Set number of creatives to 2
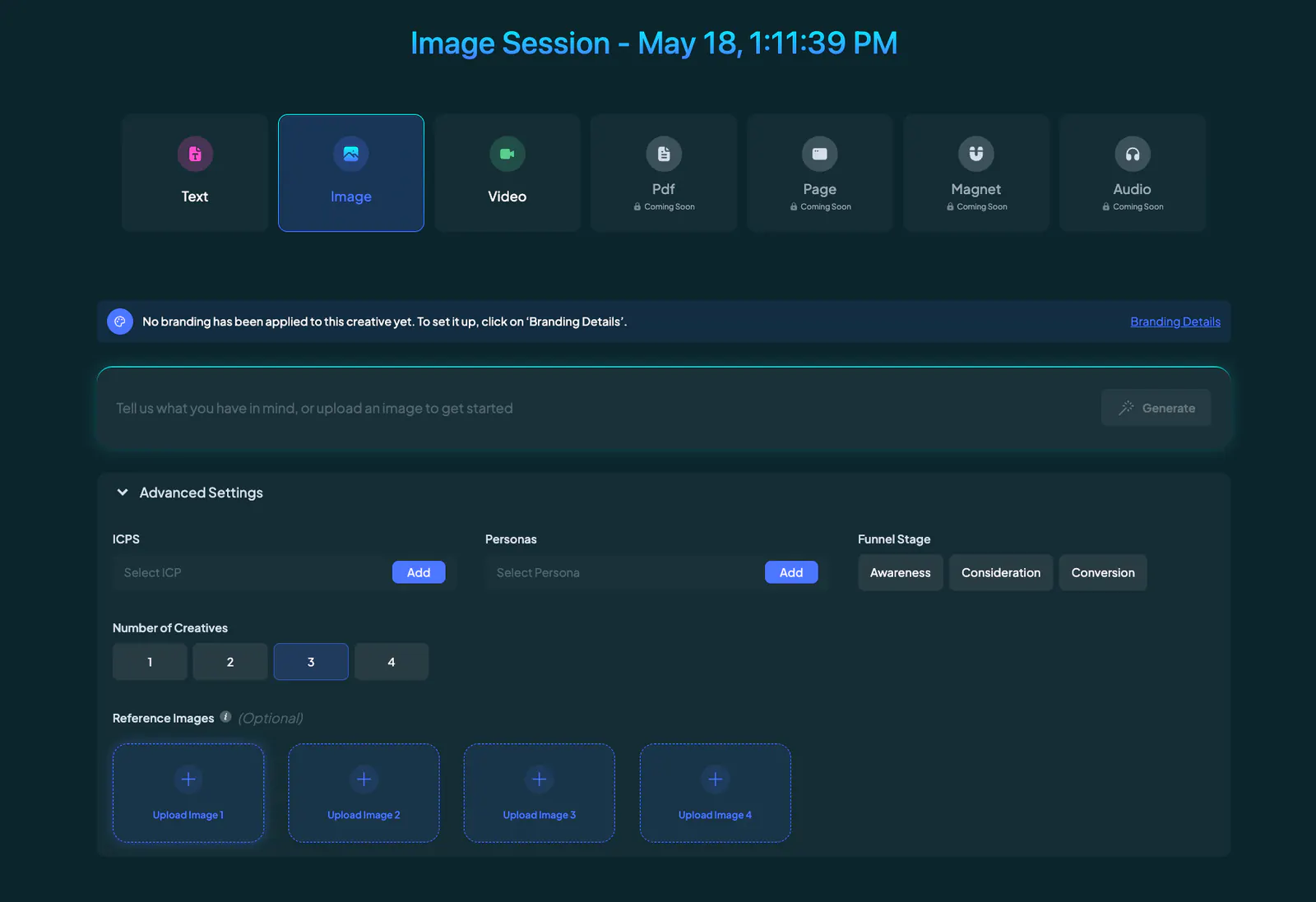This screenshot has height=902, width=1316. point(230,662)
